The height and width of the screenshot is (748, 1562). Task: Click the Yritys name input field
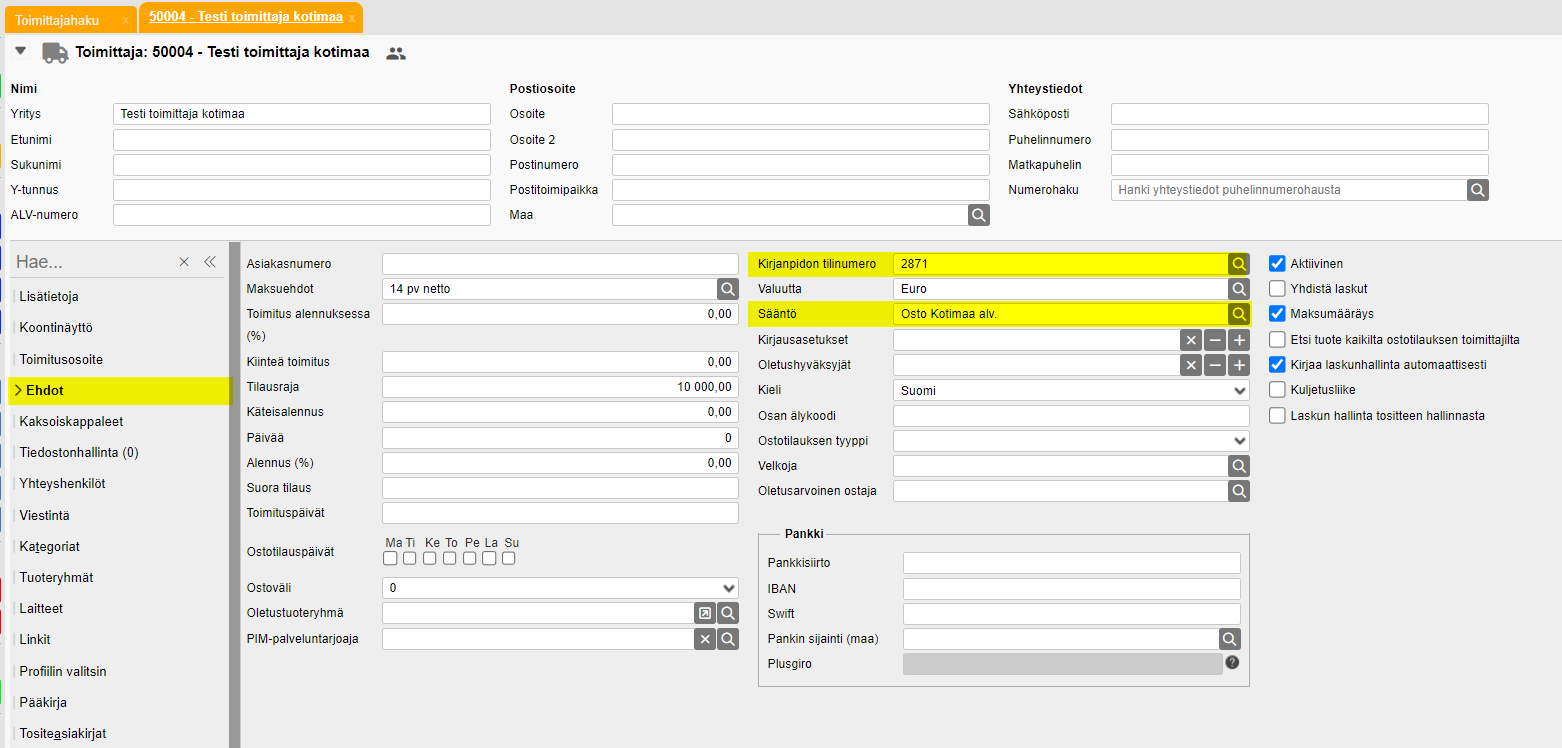click(302, 114)
